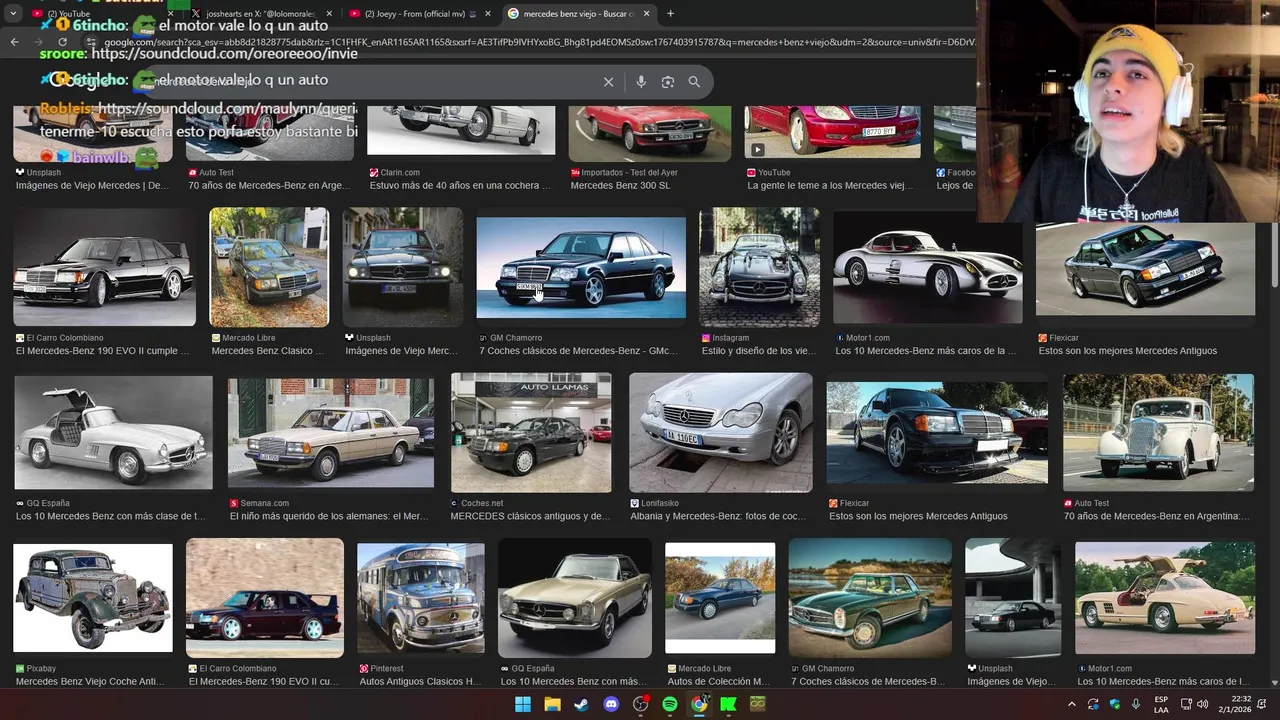Open link 'Los 10 Mercedes-Benz más caros de la ...'
1280x720 pixels.
[925, 351]
